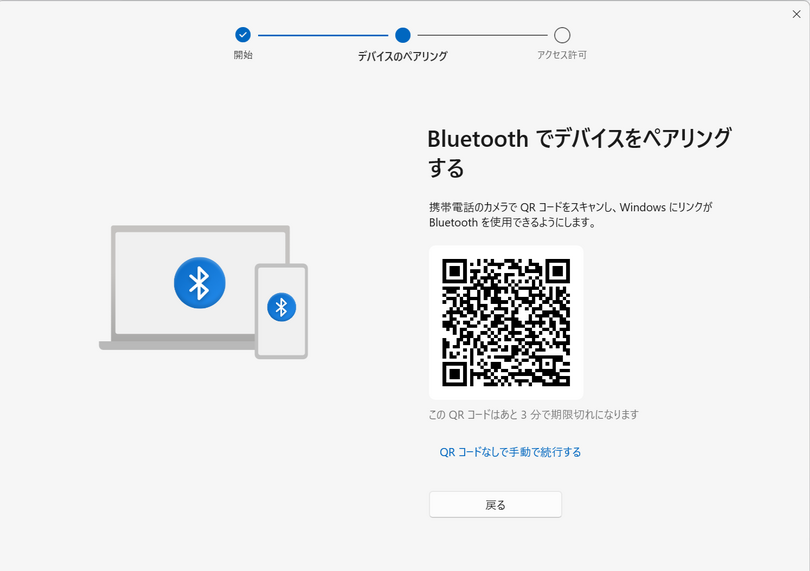Click the デバイスのペアリング step circle
Image resolution: width=810 pixels, height=571 pixels.
pos(402,35)
